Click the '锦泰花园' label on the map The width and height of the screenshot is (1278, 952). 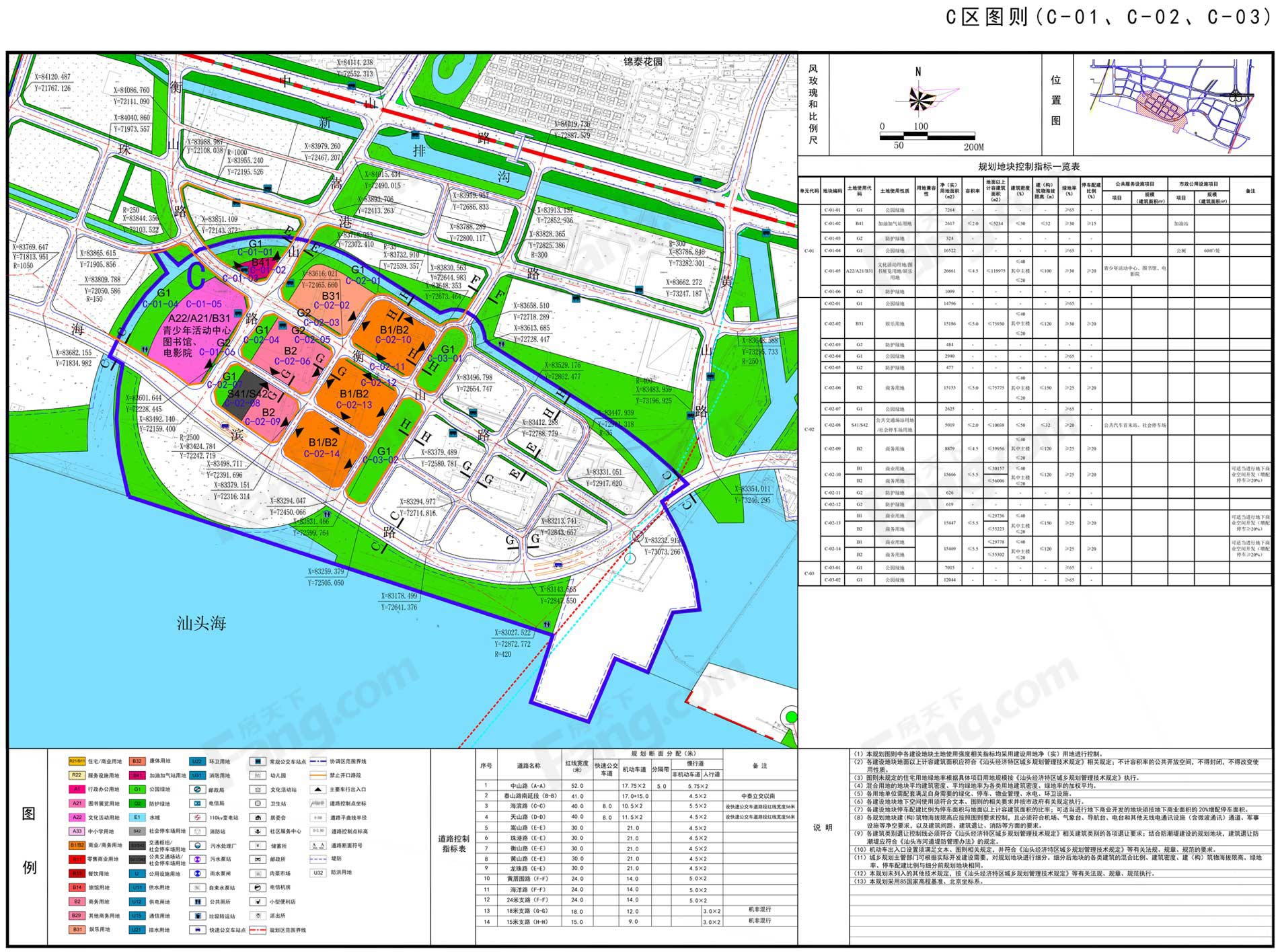pos(642,62)
